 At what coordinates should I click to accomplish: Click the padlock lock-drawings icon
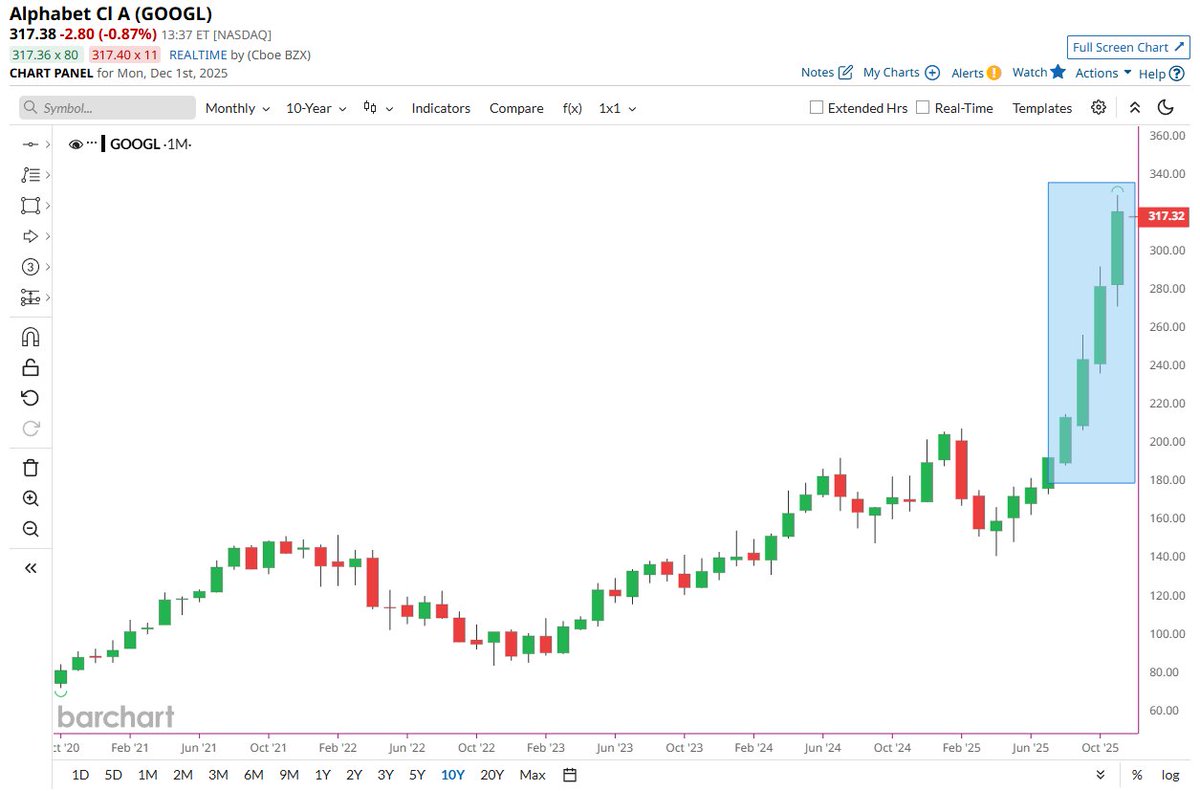click(30, 367)
